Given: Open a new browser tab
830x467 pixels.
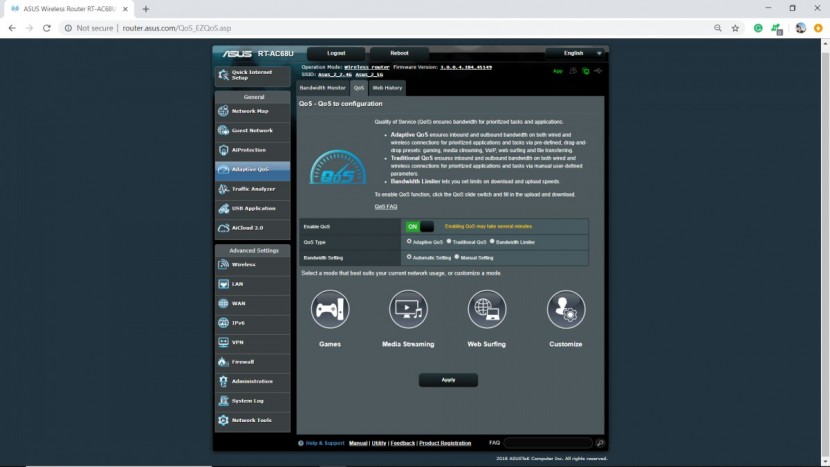Looking at the screenshot, I should point(146,9).
